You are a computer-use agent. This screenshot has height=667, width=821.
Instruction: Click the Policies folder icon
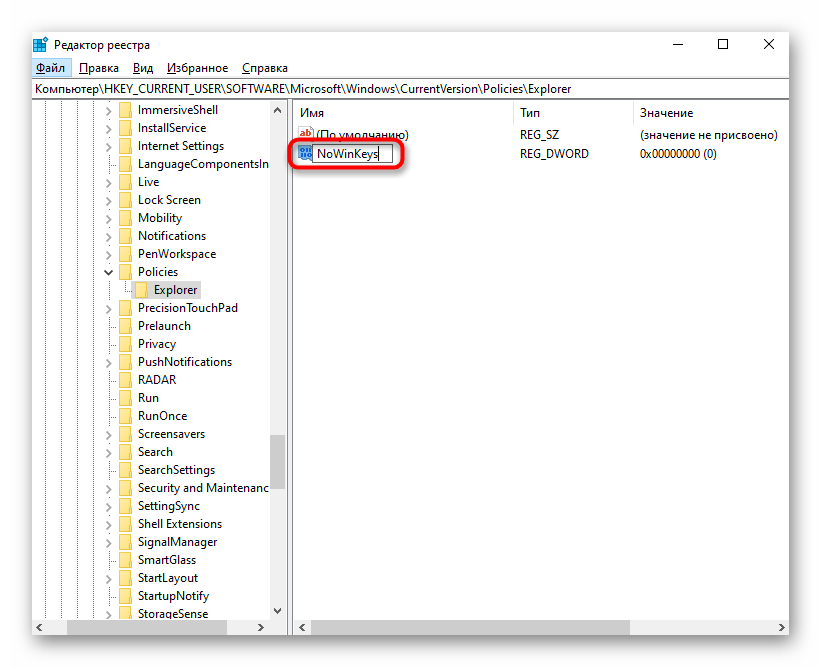pyautogui.click(x=125, y=272)
